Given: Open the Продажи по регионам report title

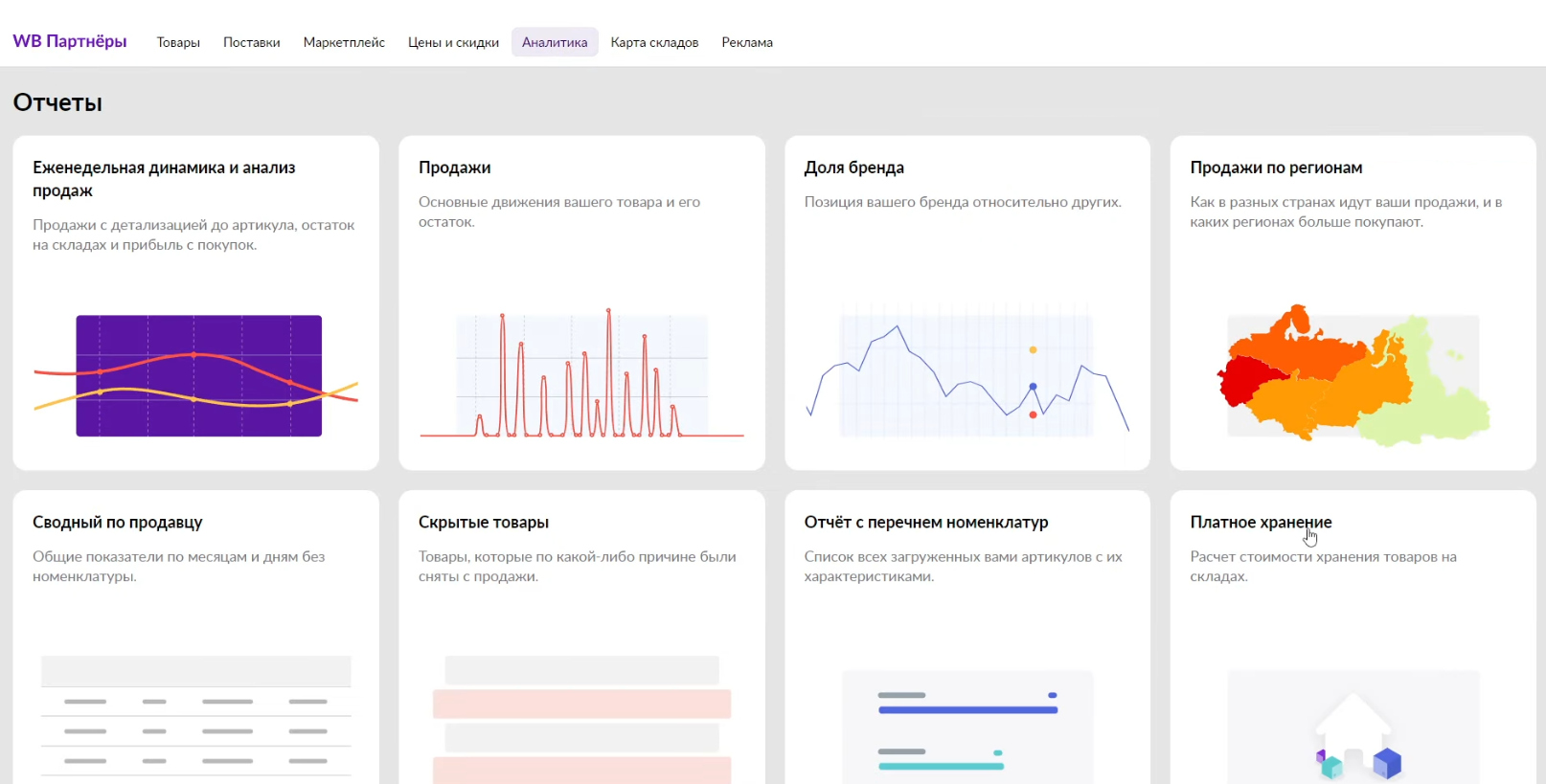Looking at the screenshot, I should coord(1276,168).
